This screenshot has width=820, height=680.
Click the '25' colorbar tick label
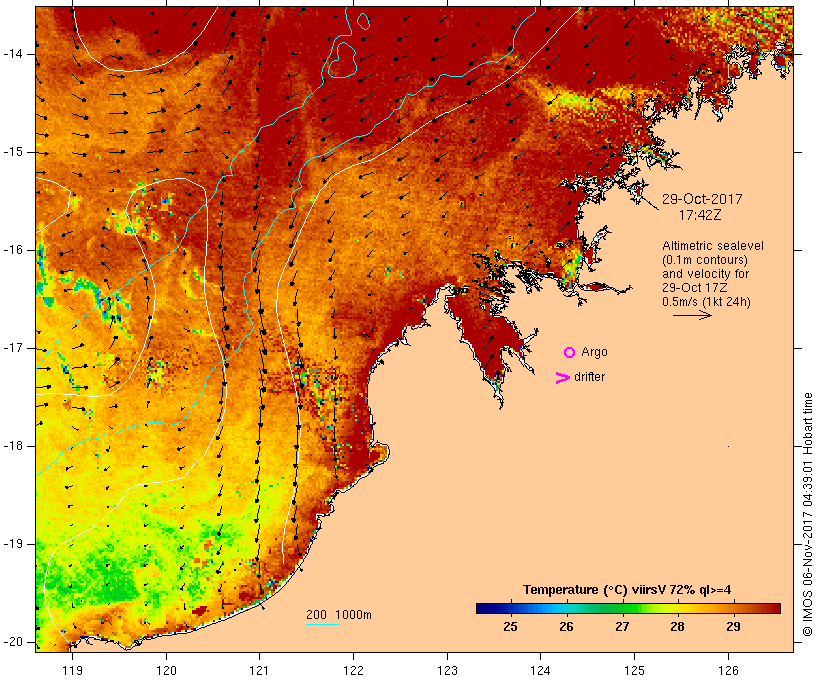510,627
